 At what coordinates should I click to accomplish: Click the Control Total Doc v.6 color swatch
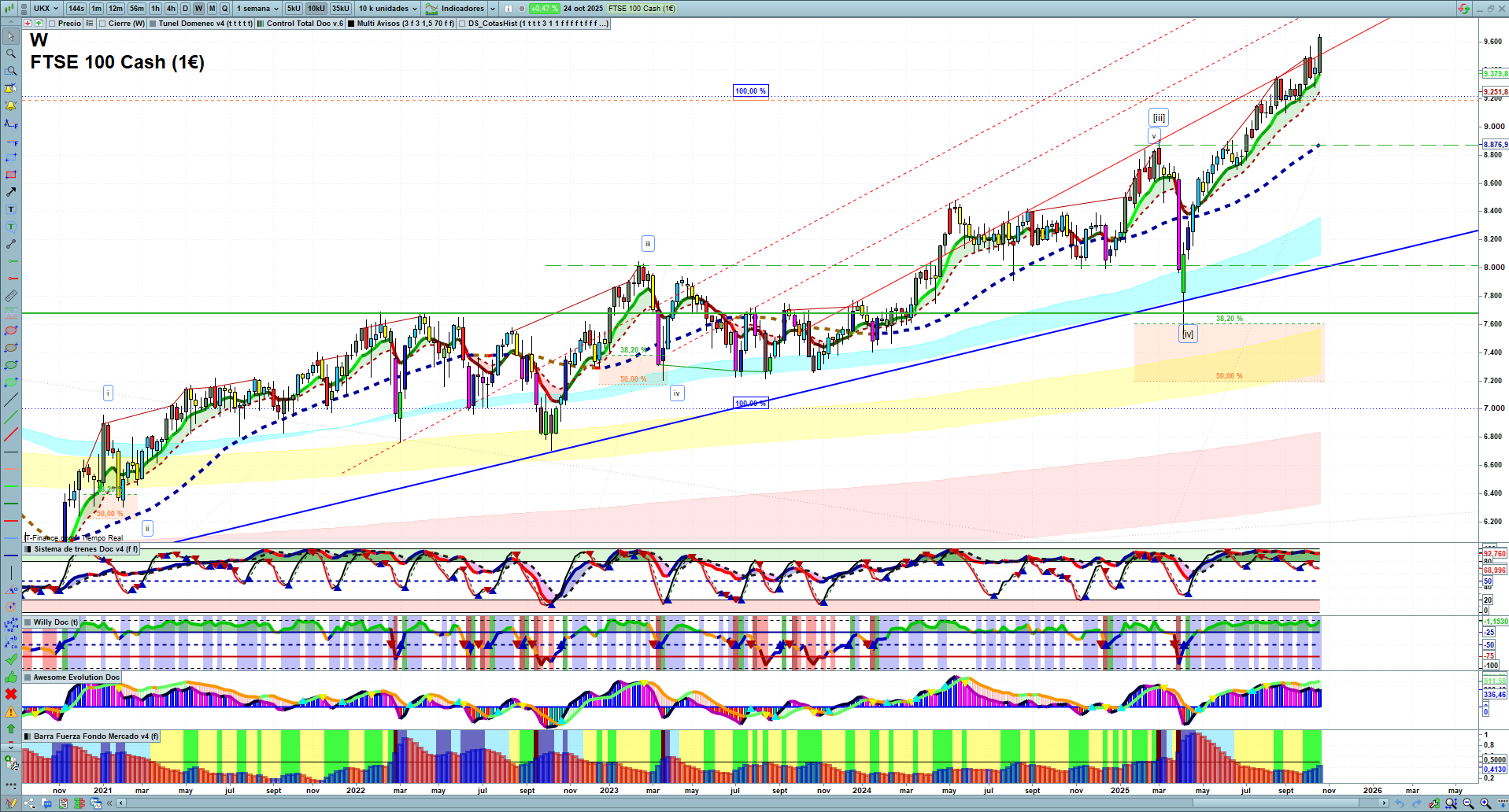tap(261, 24)
